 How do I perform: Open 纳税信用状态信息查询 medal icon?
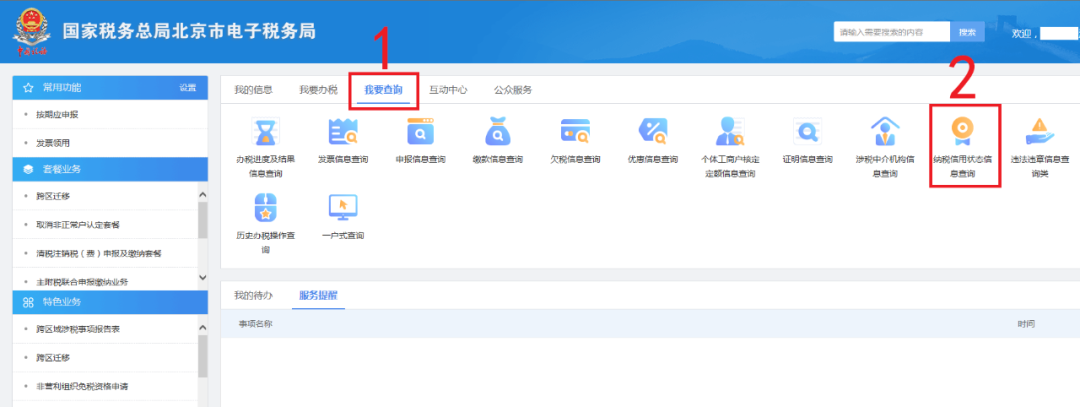click(x=962, y=132)
